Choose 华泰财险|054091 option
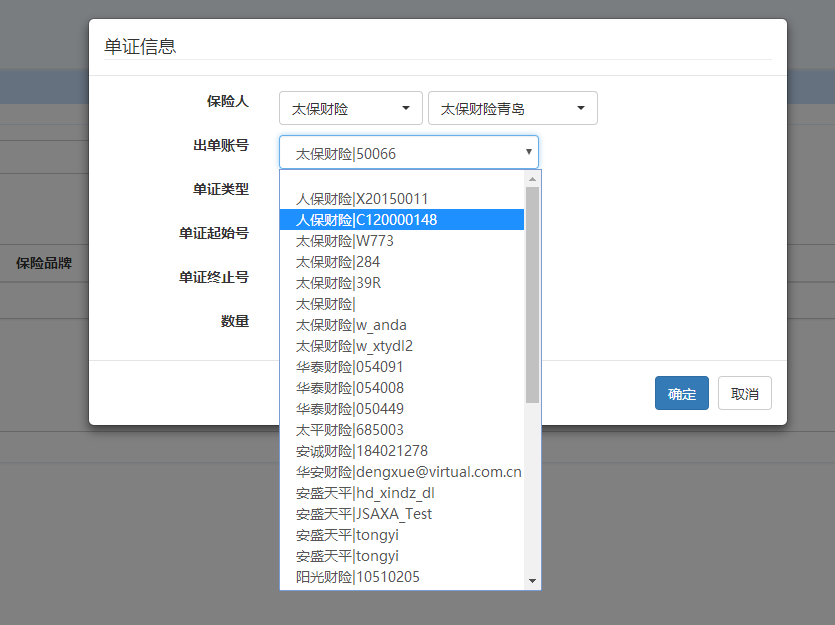This screenshot has height=625, width=835. click(x=402, y=367)
